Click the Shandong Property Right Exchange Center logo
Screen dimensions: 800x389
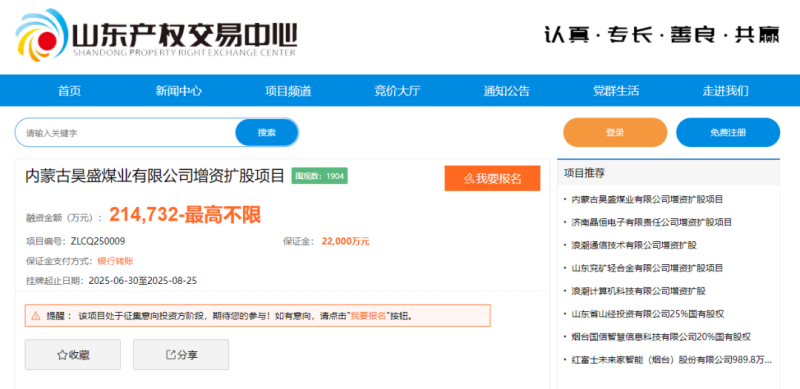pos(156,35)
